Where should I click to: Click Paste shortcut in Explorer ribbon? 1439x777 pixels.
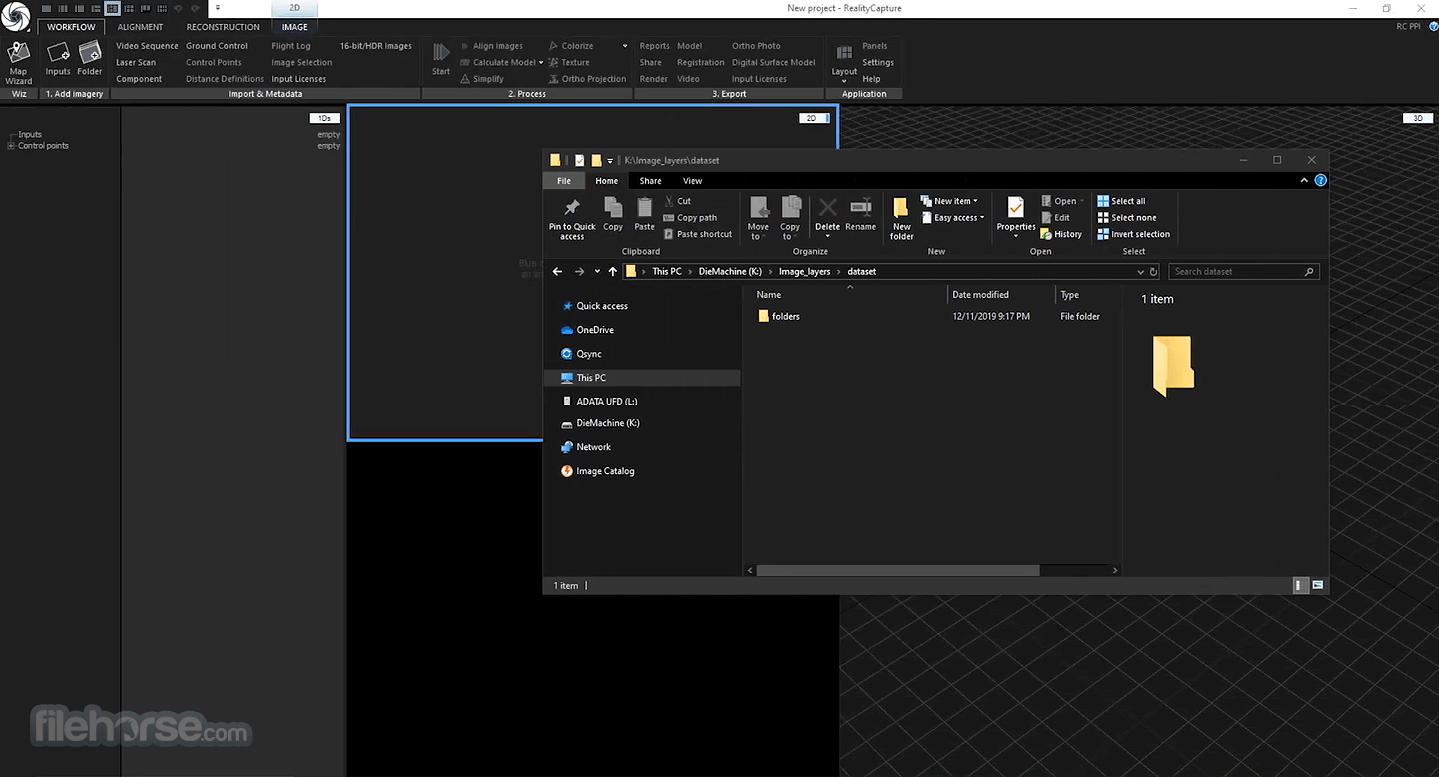click(x=698, y=234)
